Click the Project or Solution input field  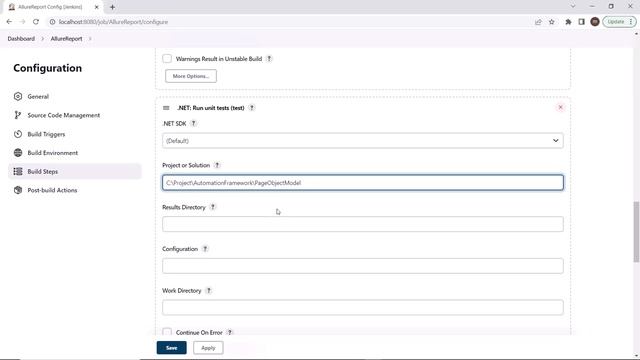(363, 182)
